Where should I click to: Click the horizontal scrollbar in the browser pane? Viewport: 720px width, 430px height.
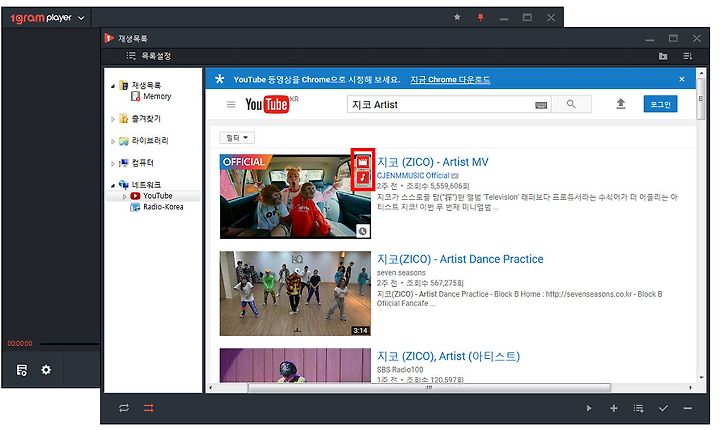click(429, 388)
